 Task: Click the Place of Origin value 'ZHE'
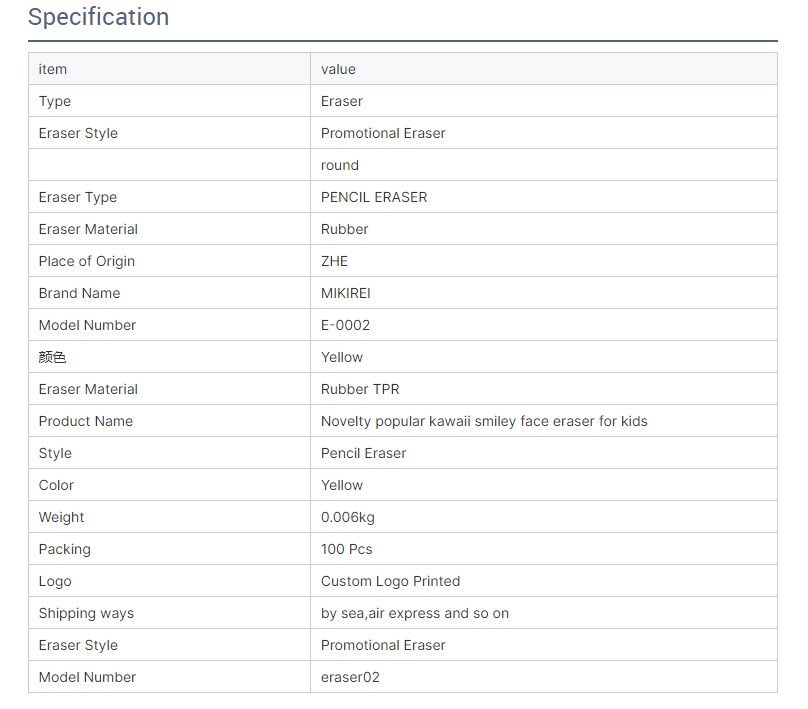point(334,261)
